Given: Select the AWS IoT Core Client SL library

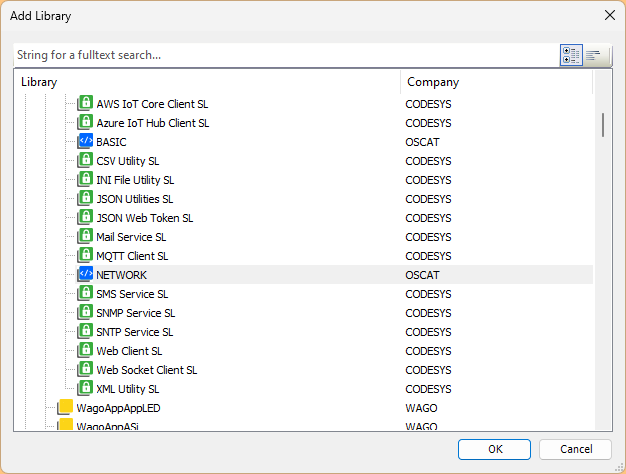Looking at the screenshot, I should pyautogui.click(x=152, y=104).
